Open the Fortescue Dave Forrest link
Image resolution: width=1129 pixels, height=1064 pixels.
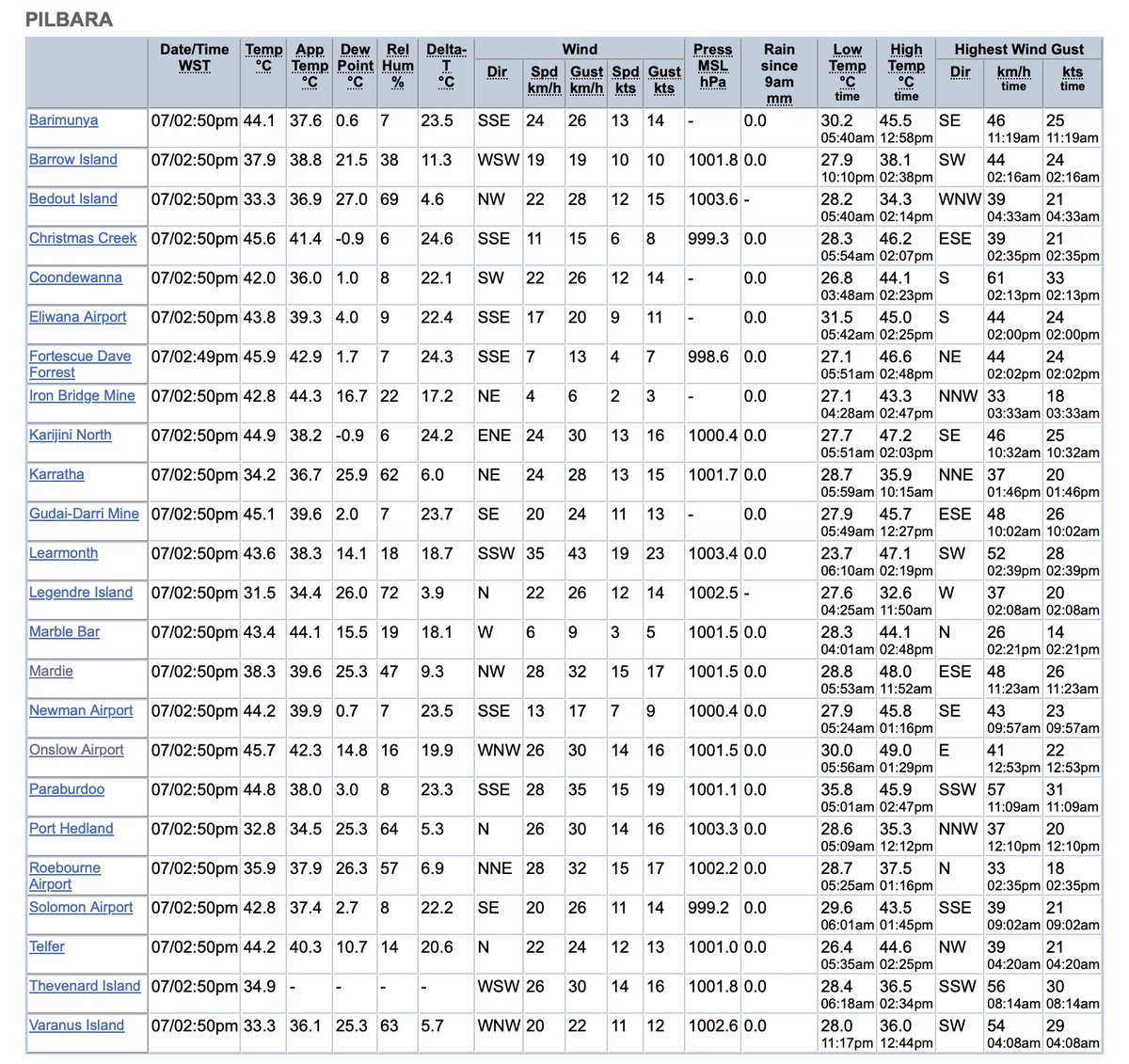[x=80, y=364]
